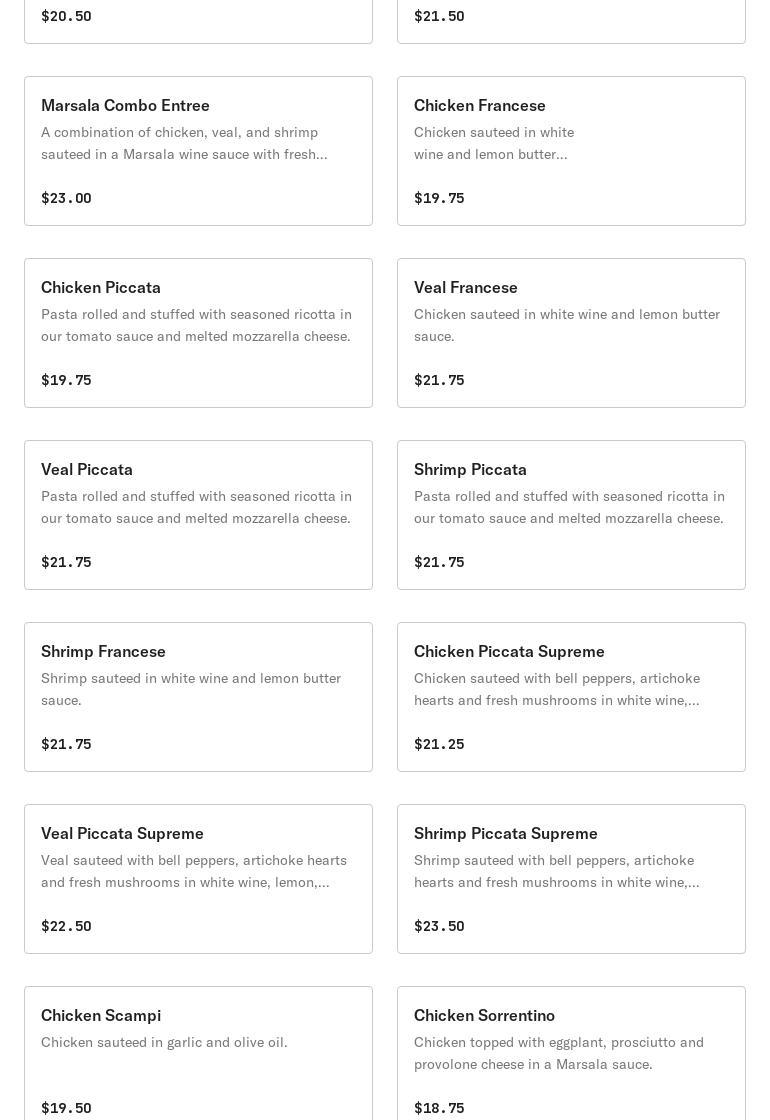Choose the Veal Francese card

(x=571, y=333)
